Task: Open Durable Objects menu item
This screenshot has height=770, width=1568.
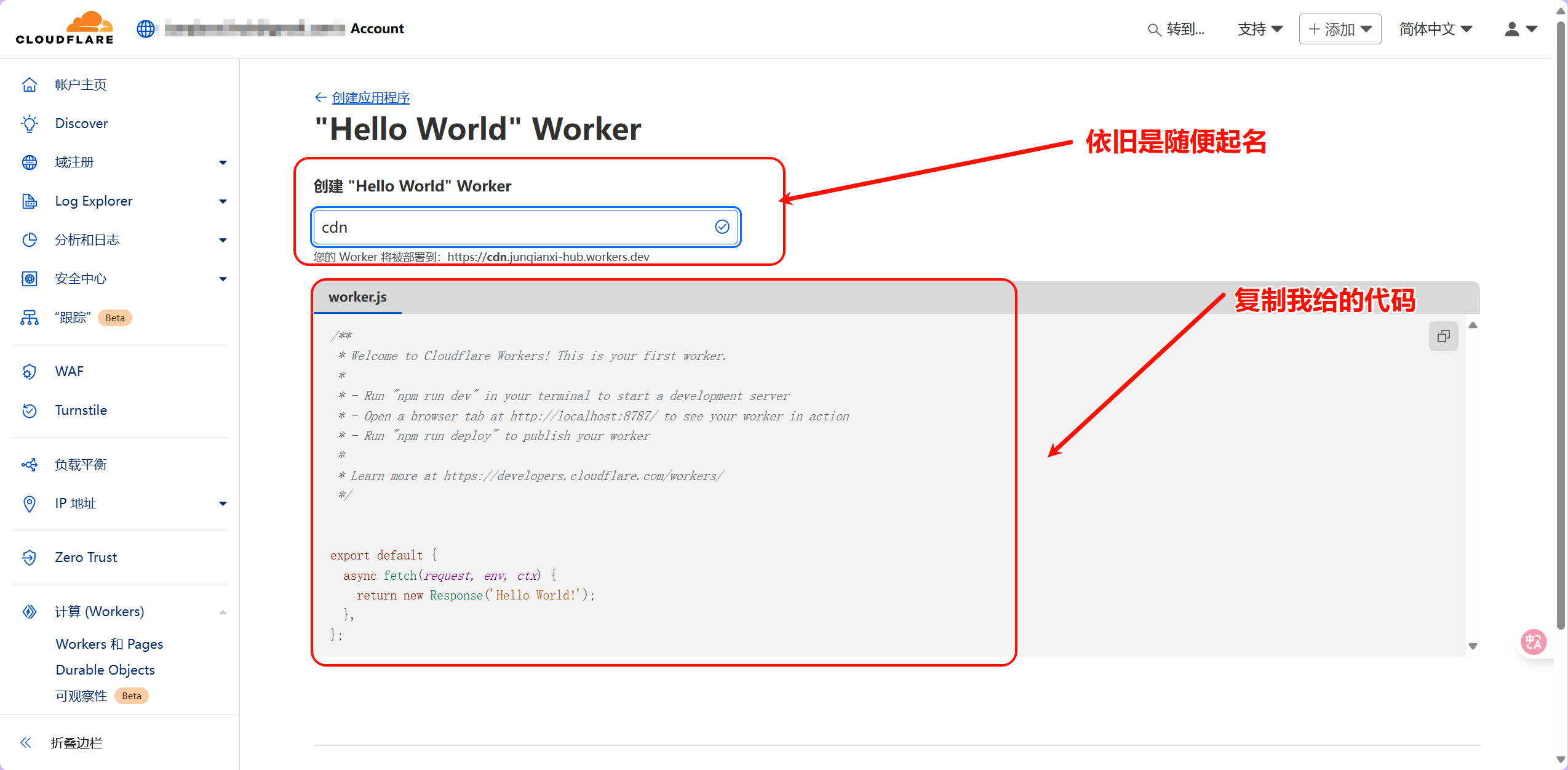Action: pyautogui.click(x=105, y=670)
